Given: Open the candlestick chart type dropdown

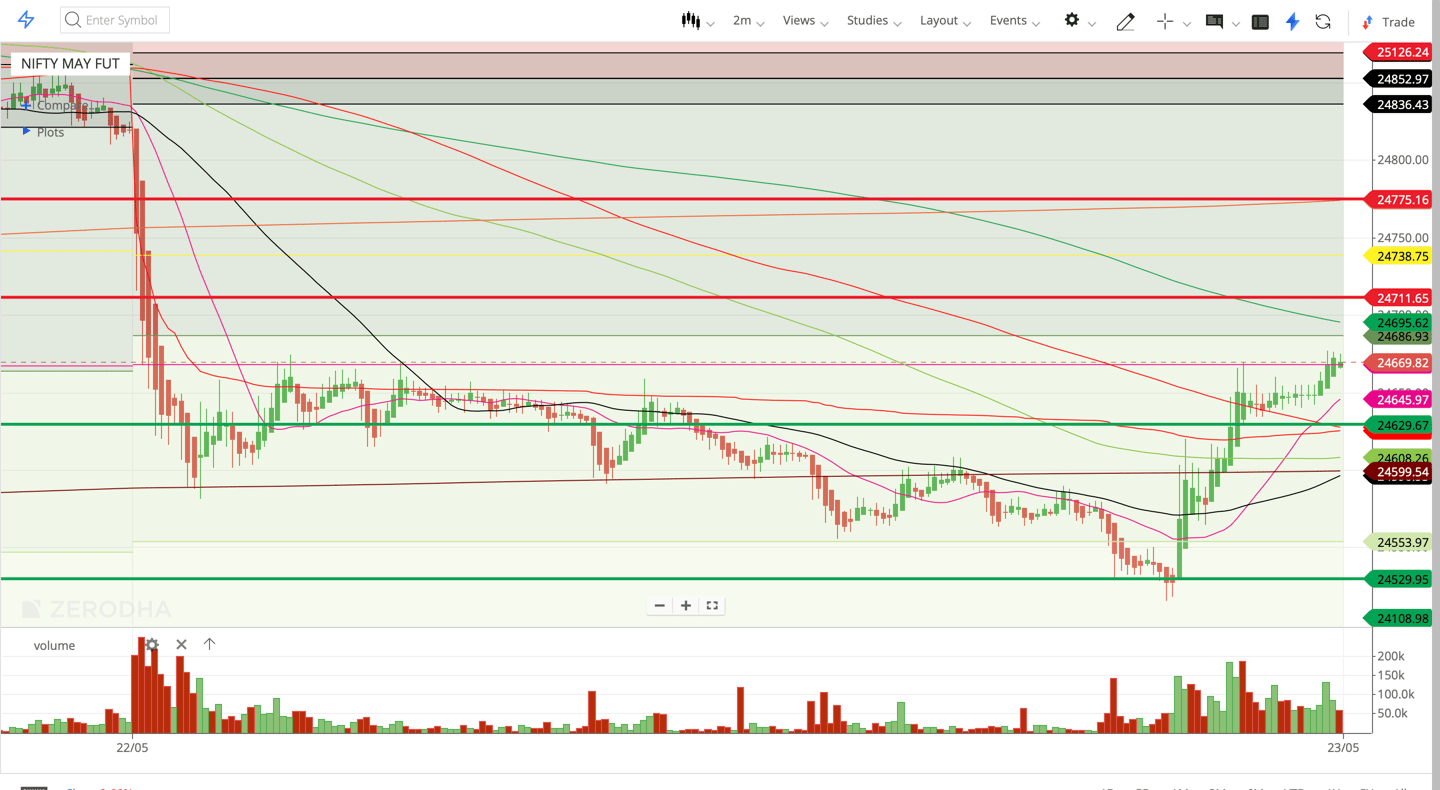Looking at the screenshot, I should (697, 20).
